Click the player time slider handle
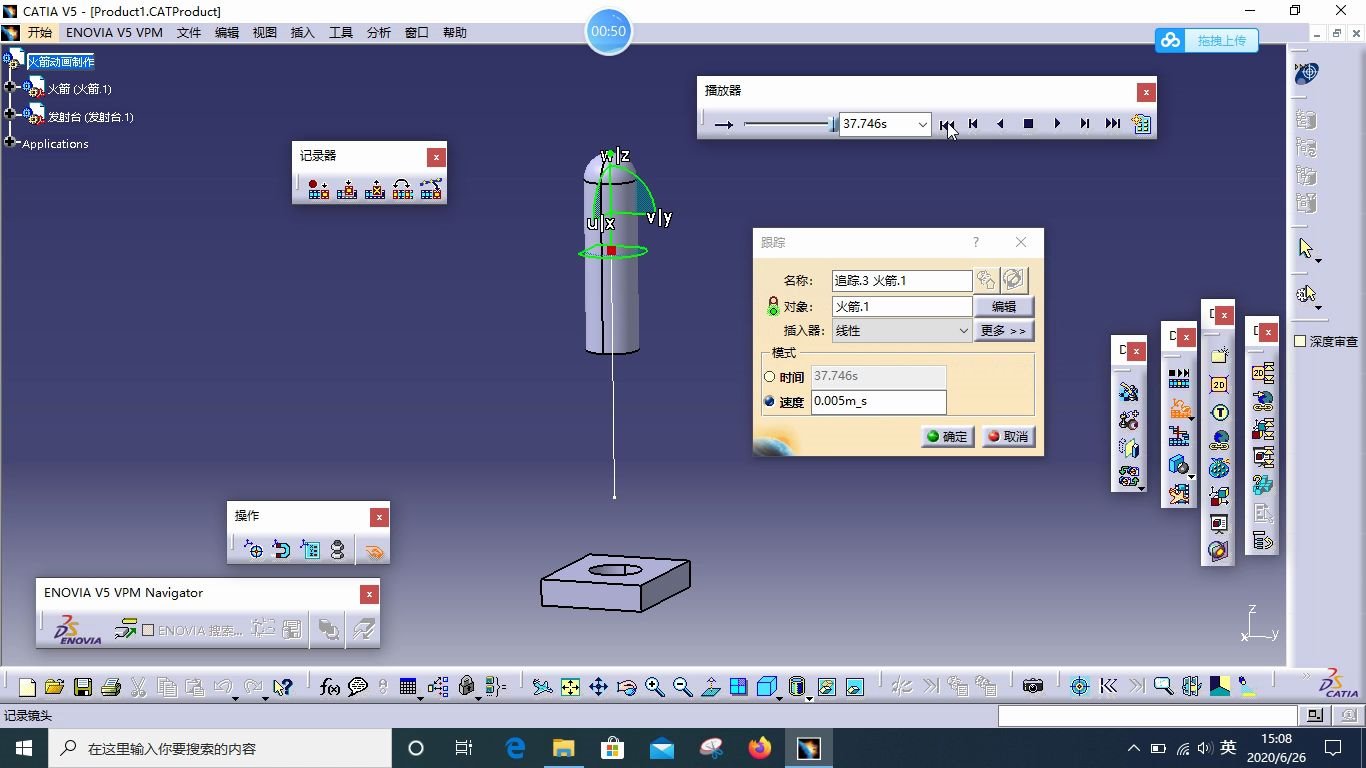1366x768 pixels. click(x=833, y=124)
